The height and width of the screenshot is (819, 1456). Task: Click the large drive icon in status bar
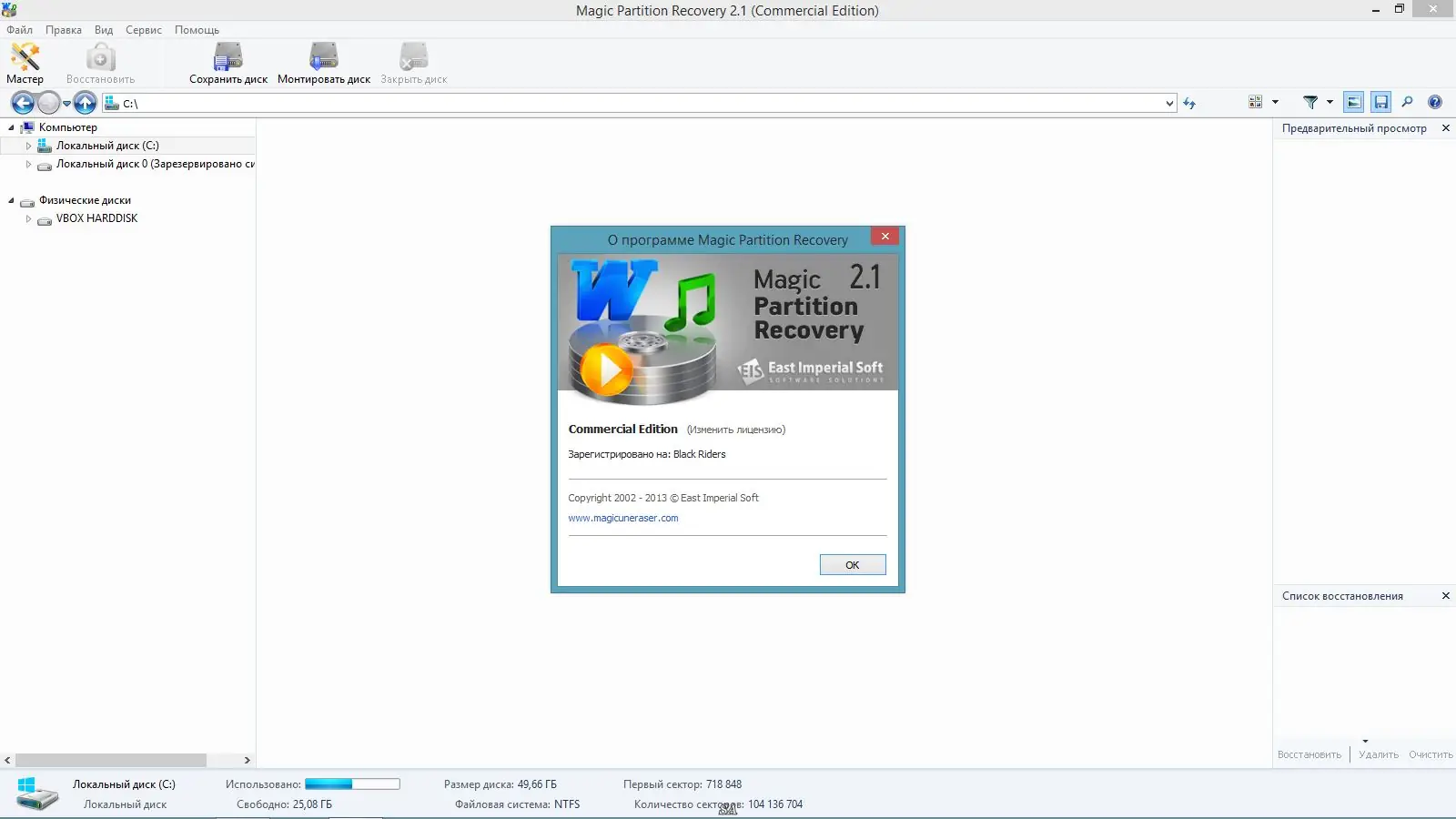pyautogui.click(x=36, y=794)
